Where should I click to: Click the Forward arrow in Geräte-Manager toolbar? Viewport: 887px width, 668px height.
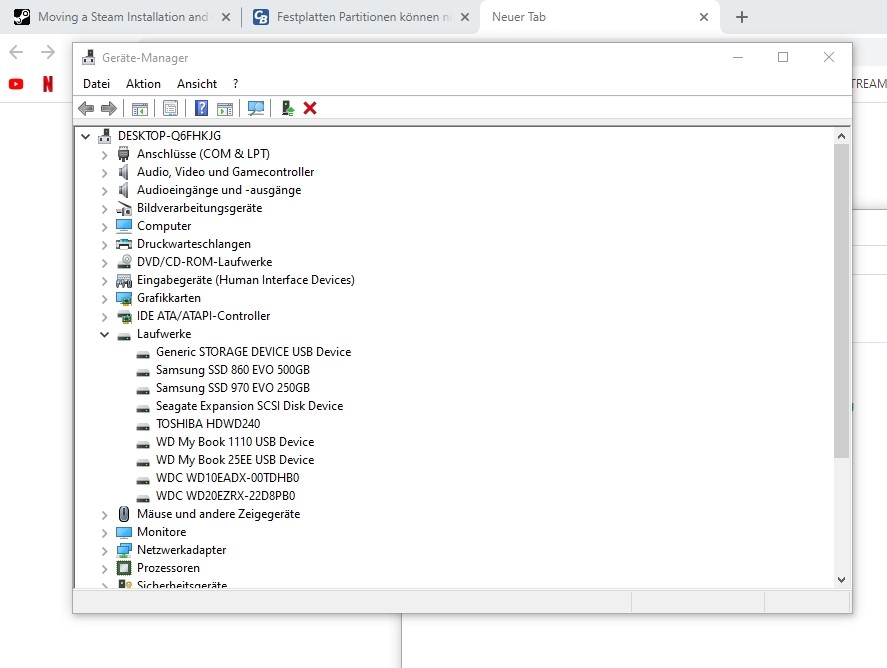pos(109,108)
